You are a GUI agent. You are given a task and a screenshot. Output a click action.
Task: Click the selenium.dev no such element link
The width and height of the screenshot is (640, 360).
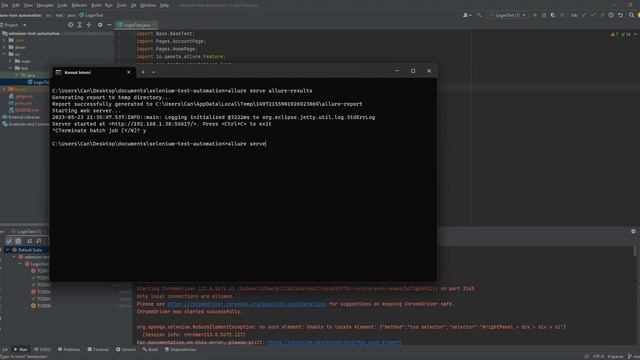[334, 342]
